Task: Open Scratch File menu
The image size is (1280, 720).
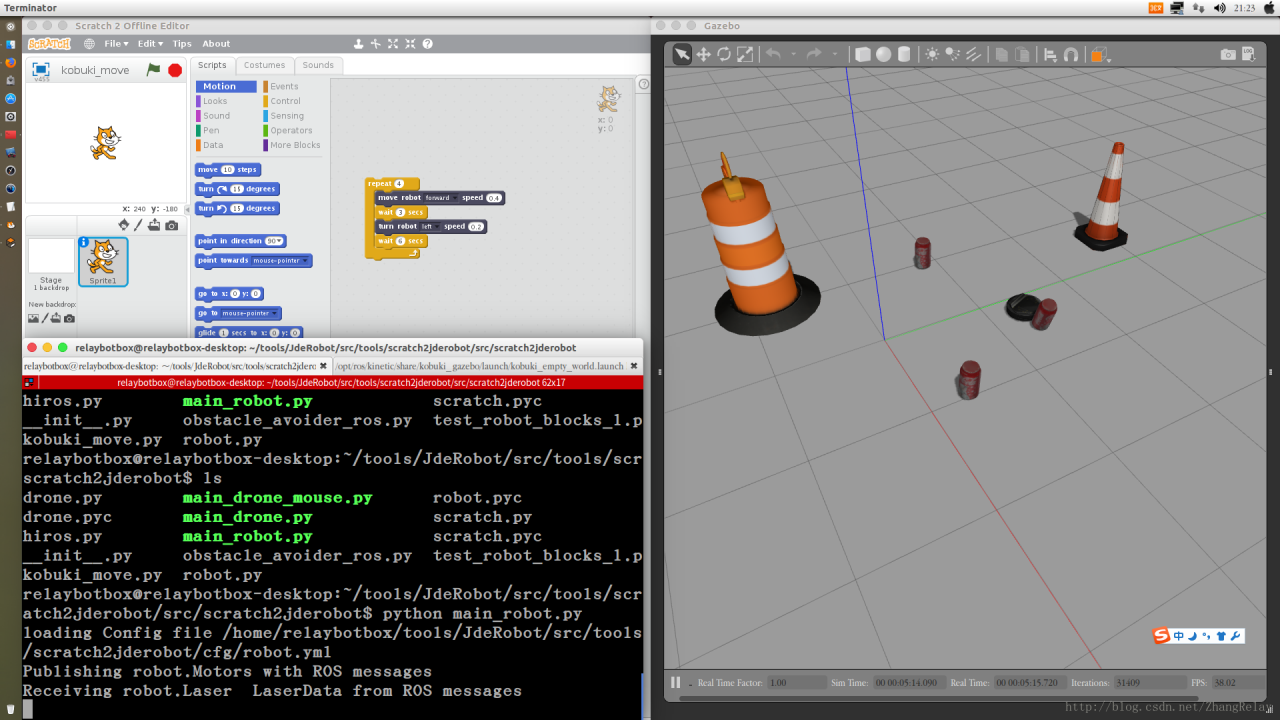Action: coord(116,44)
